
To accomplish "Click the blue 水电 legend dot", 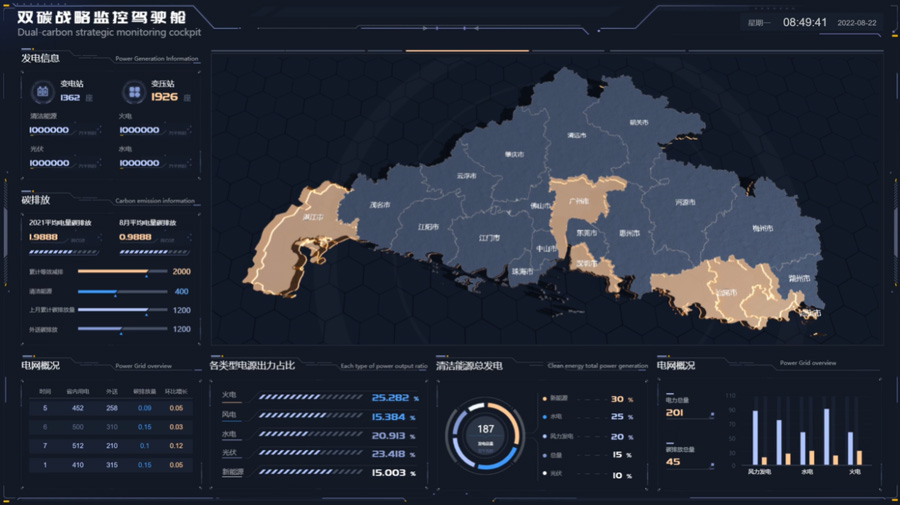I will 544,417.
